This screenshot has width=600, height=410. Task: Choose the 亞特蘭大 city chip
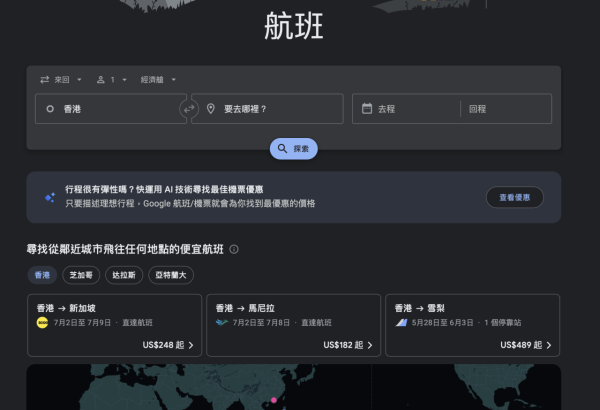pyautogui.click(x=172, y=274)
